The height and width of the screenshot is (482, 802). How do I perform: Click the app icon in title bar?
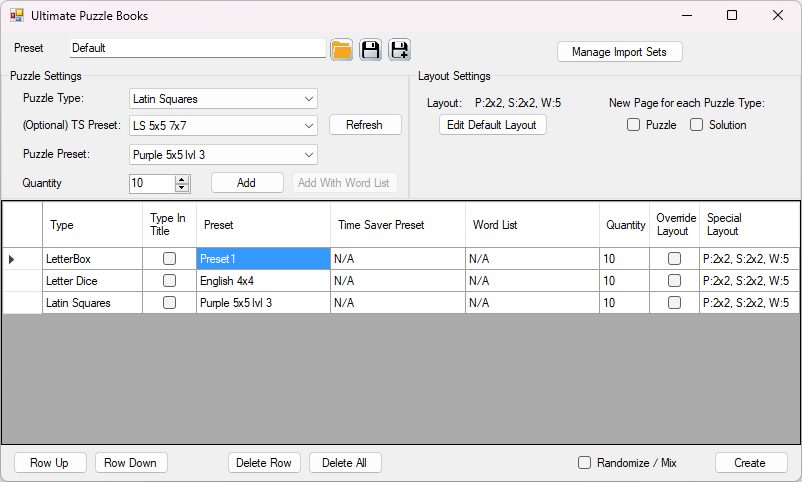pyautogui.click(x=16, y=16)
